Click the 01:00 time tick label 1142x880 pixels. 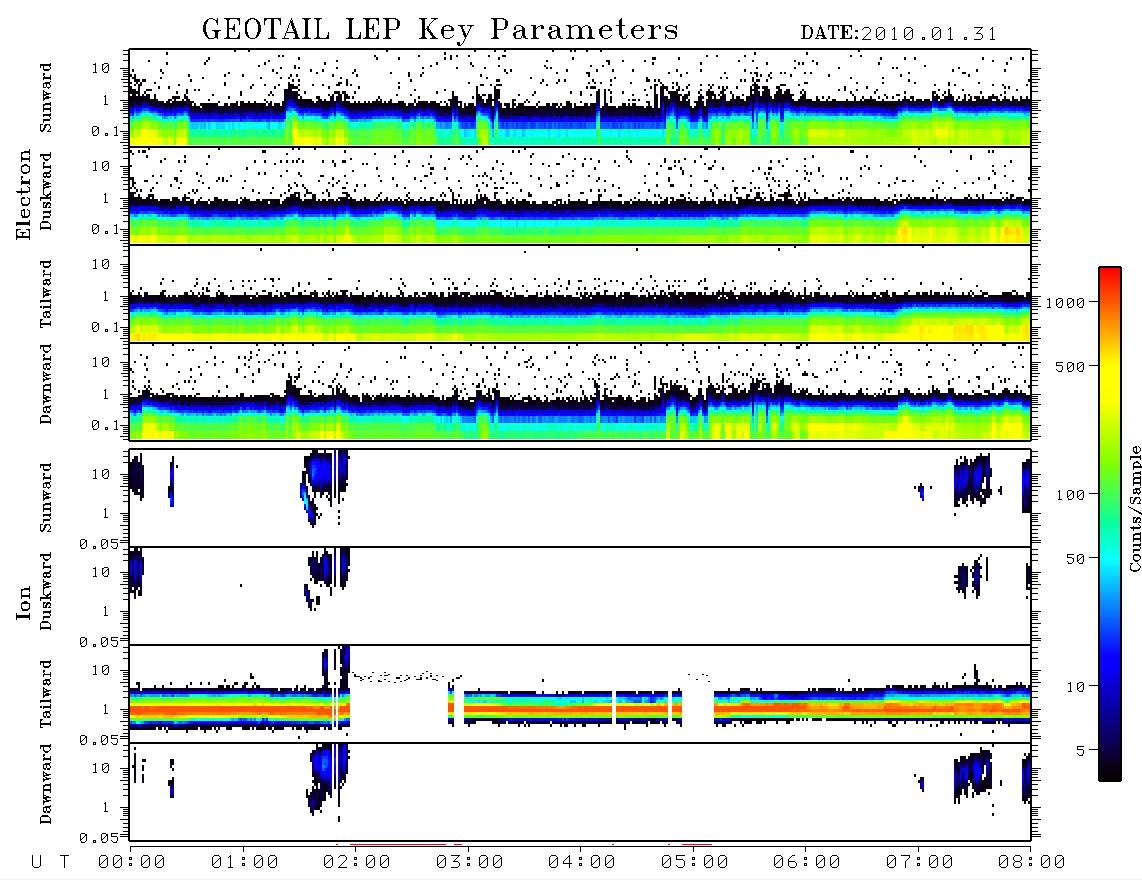(x=245, y=863)
